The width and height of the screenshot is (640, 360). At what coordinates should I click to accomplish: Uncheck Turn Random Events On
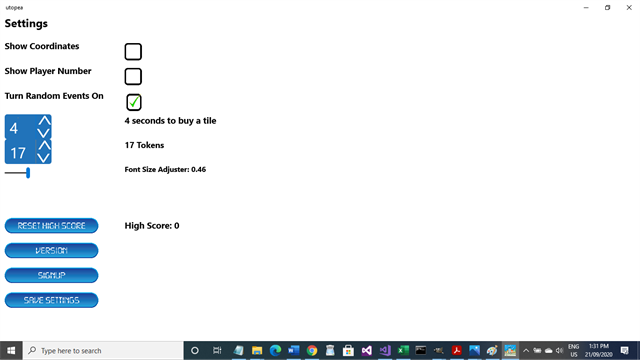133,102
